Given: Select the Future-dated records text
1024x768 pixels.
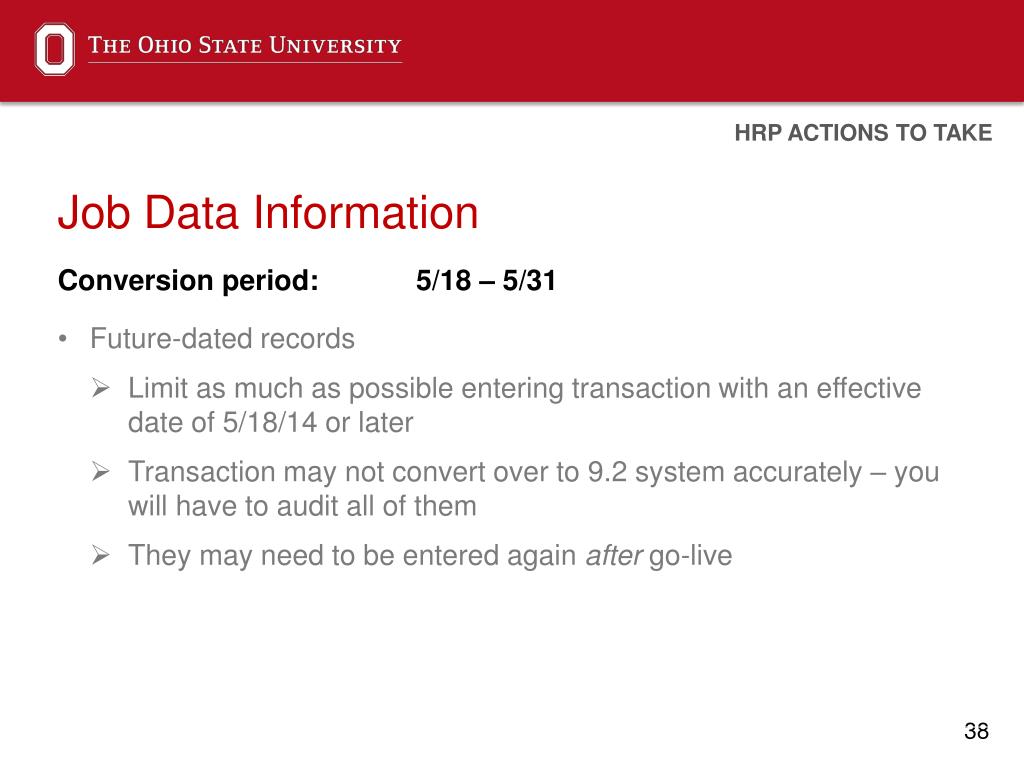Looking at the screenshot, I should (x=222, y=339).
